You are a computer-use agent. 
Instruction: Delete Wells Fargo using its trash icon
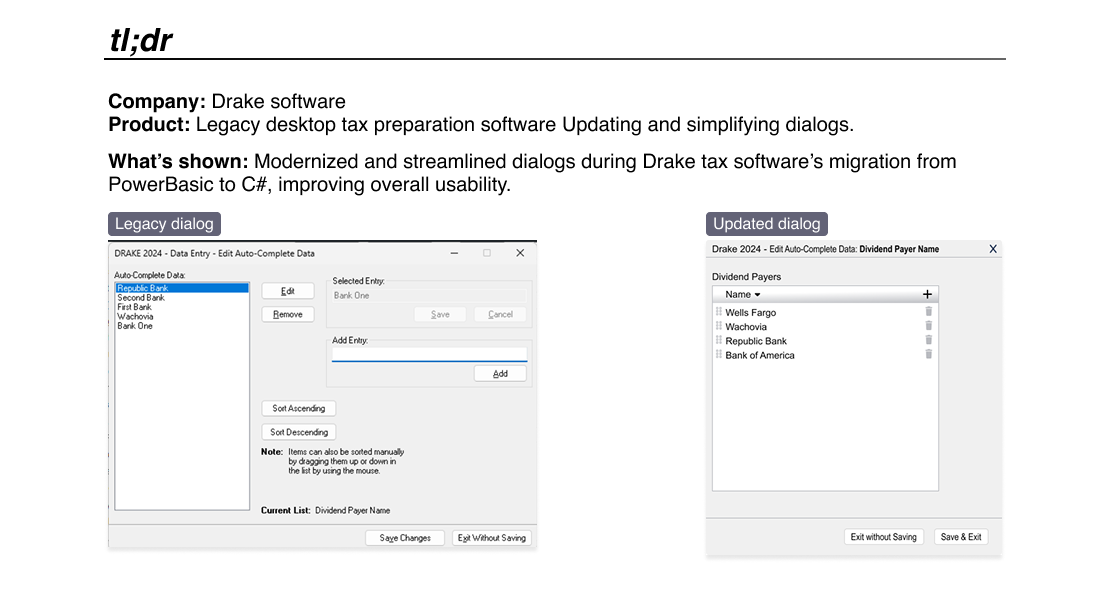[928, 312]
